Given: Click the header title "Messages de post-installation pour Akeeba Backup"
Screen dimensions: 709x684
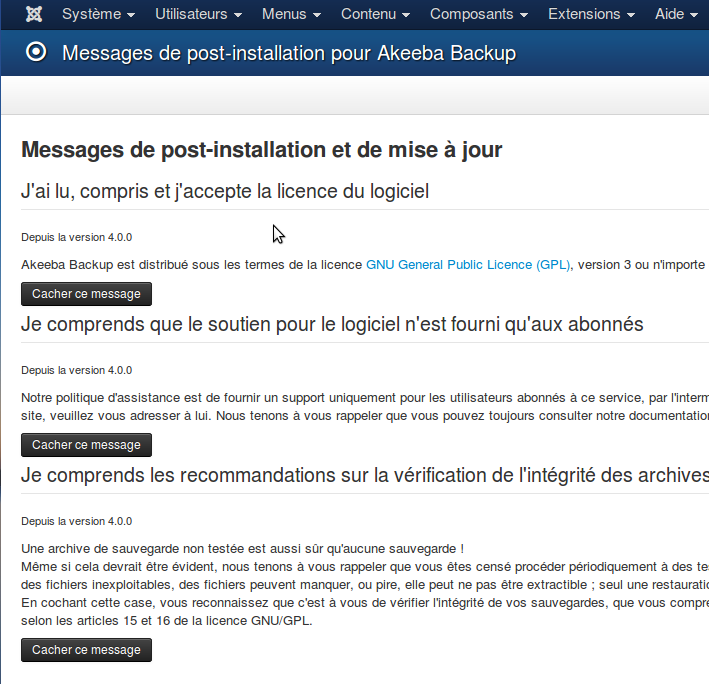Looking at the screenshot, I should (289, 53).
